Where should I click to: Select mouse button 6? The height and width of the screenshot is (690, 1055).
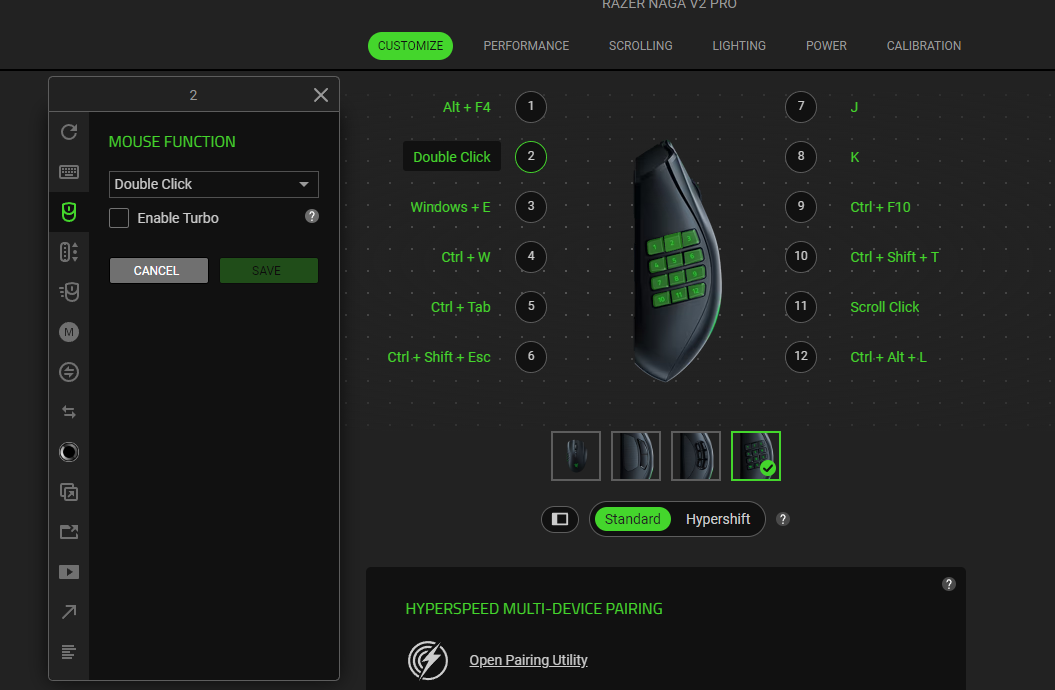(x=531, y=356)
